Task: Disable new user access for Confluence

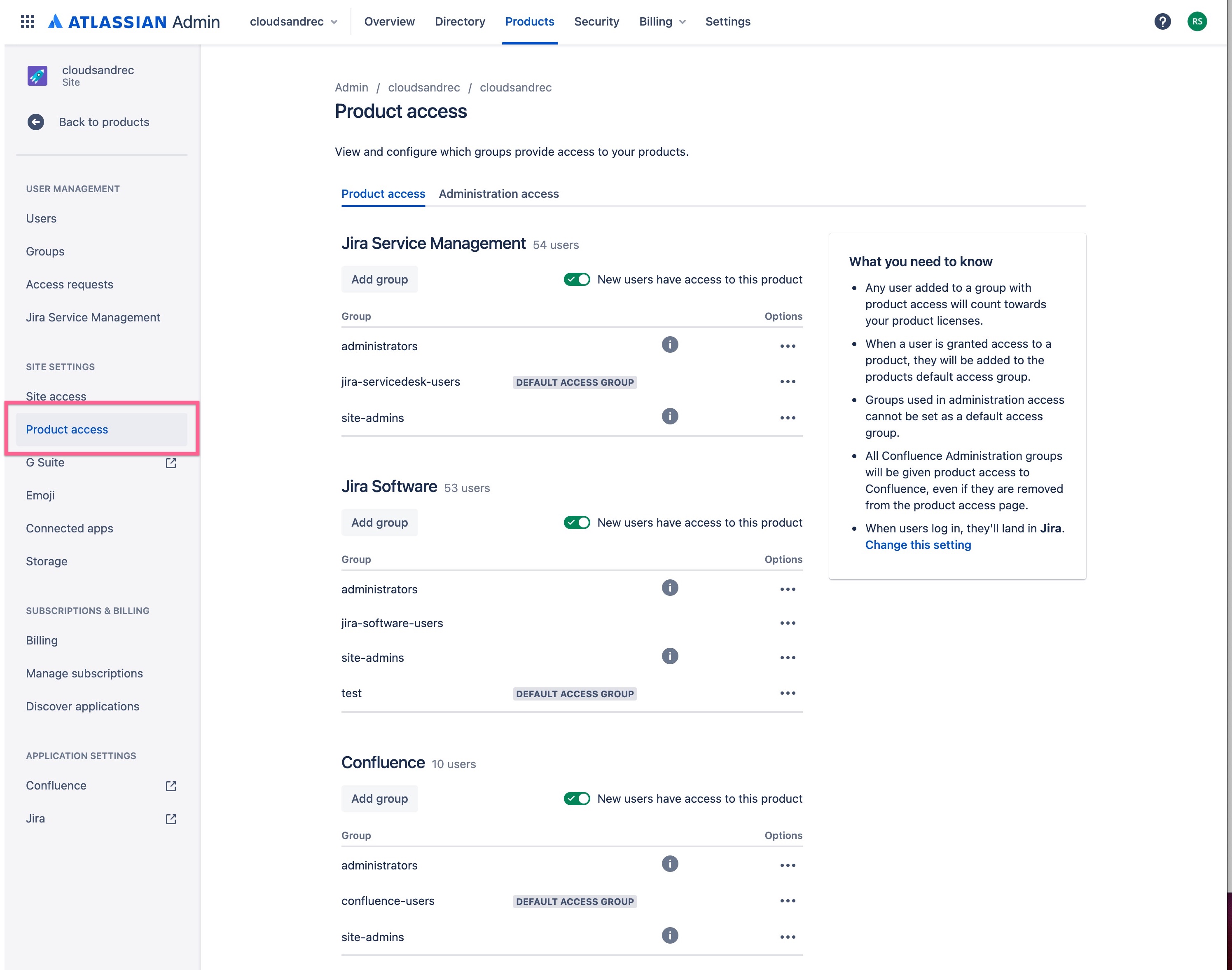Action: [x=577, y=799]
